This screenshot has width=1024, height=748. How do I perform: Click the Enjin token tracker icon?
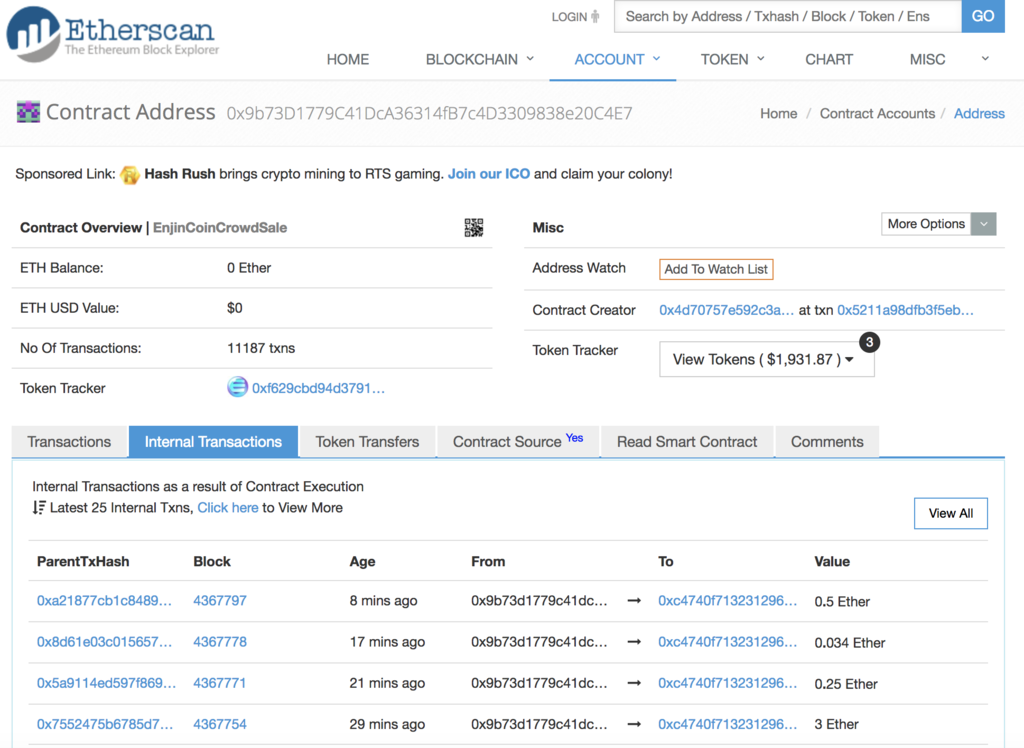click(x=237, y=387)
